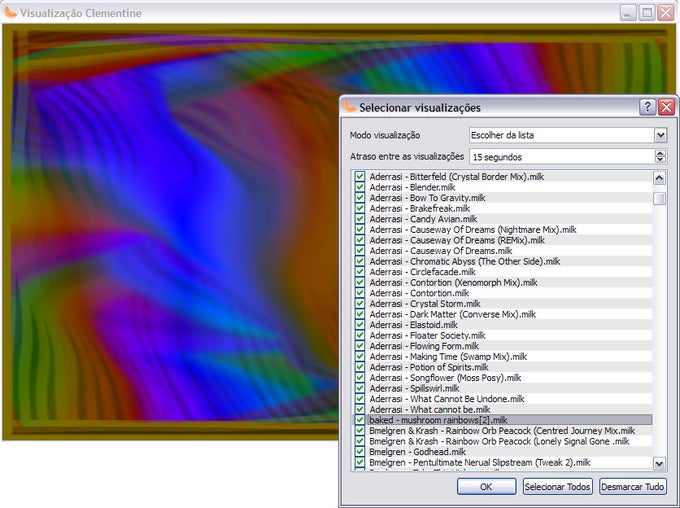This screenshot has height=508, width=680.
Task: Click the list scrollbar up arrow
Action: [x=659, y=177]
